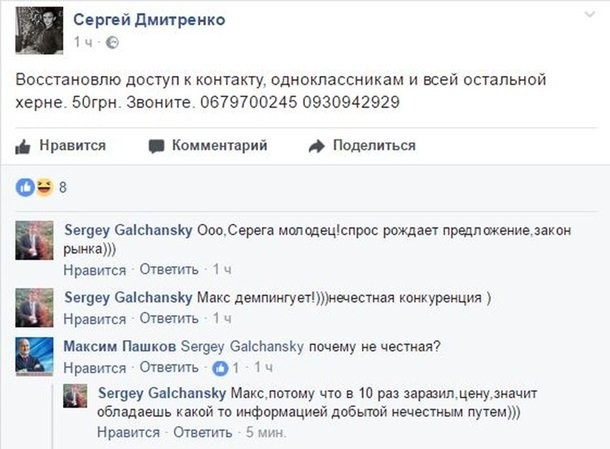Open the reactions count 8
Image resolution: width=610 pixels, height=449 pixels.
tap(63, 187)
